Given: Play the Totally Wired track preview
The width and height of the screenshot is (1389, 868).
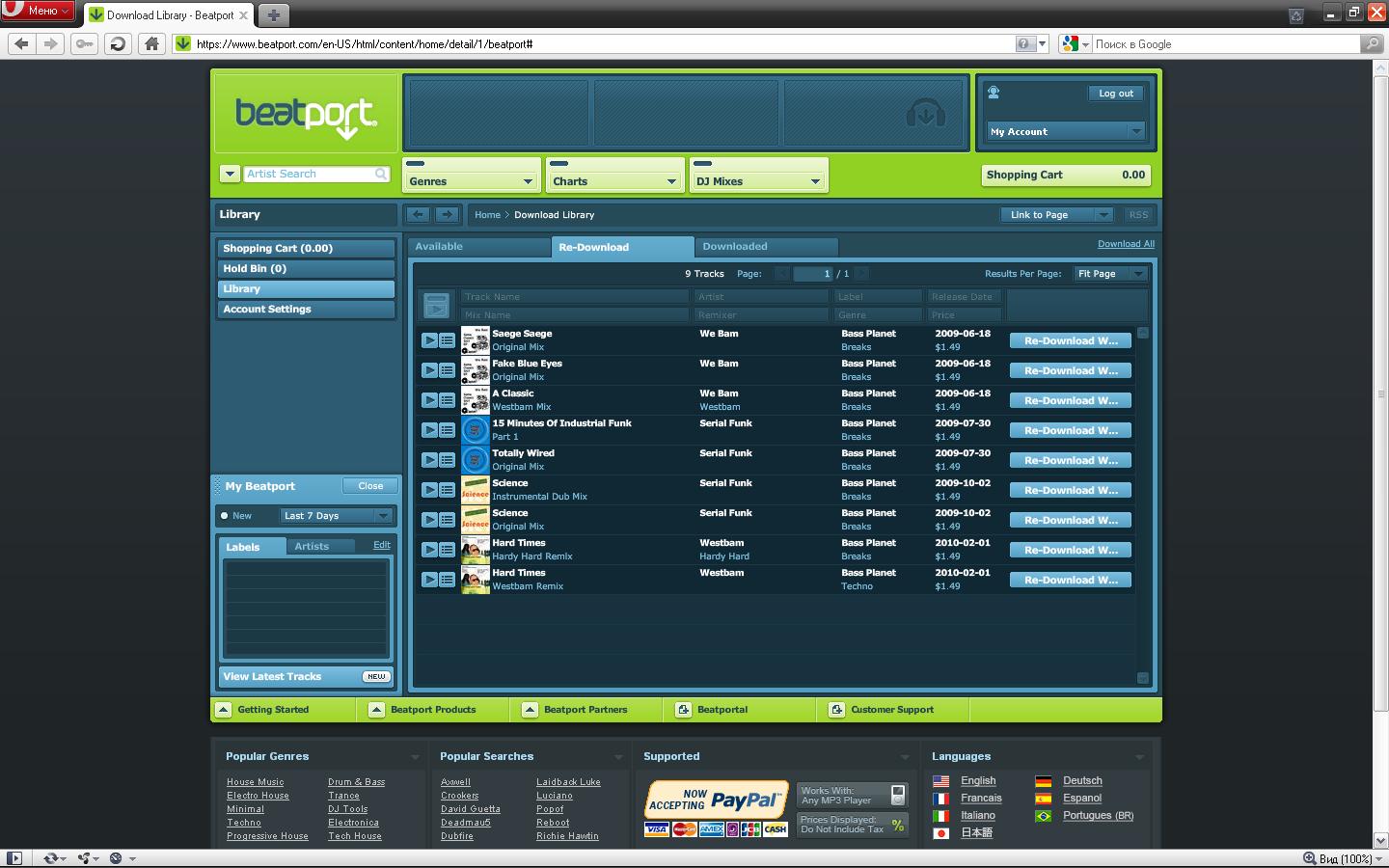Looking at the screenshot, I should pos(429,460).
